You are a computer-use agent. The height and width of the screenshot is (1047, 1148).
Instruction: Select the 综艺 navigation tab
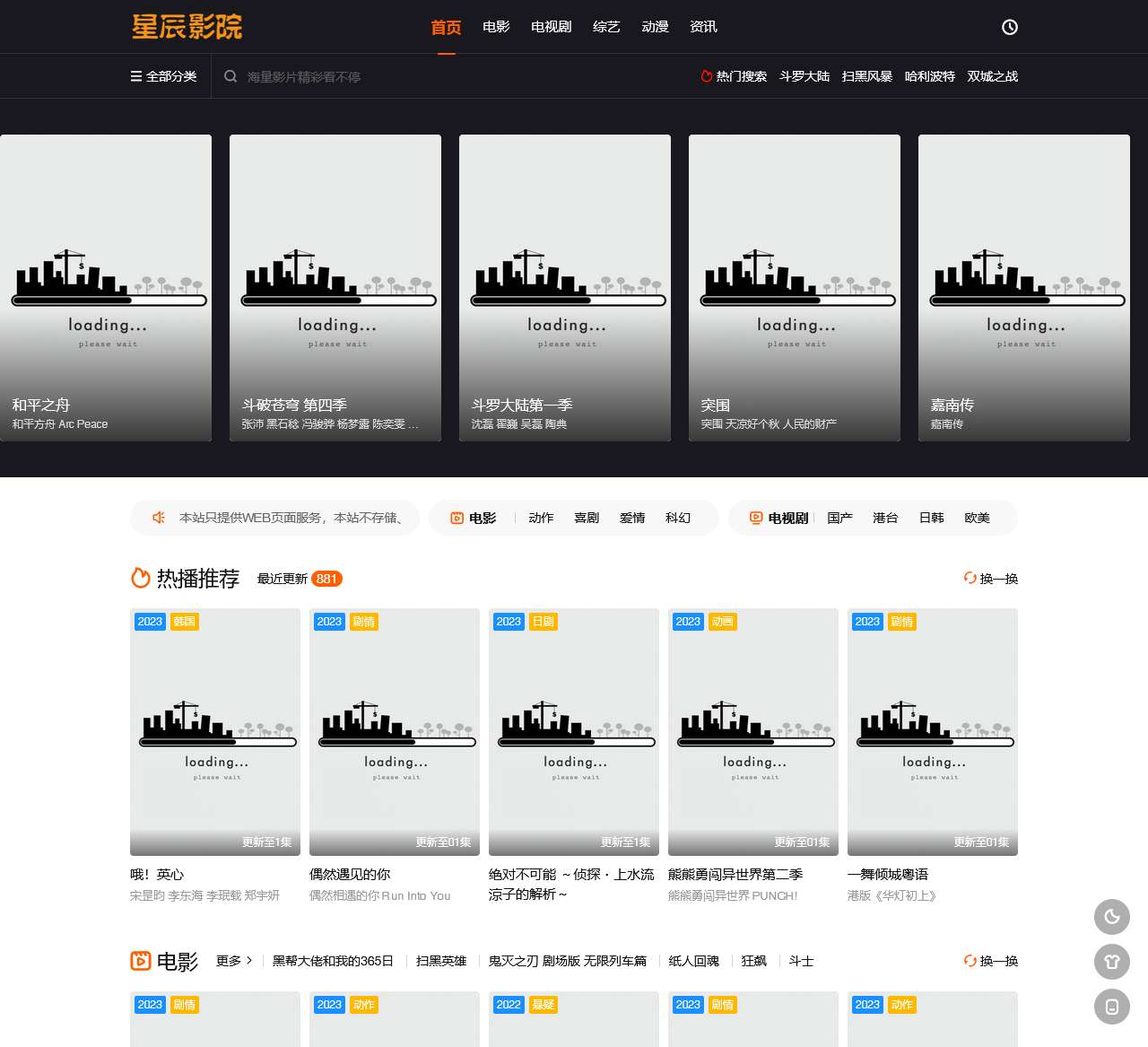click(x=606, y=27)
